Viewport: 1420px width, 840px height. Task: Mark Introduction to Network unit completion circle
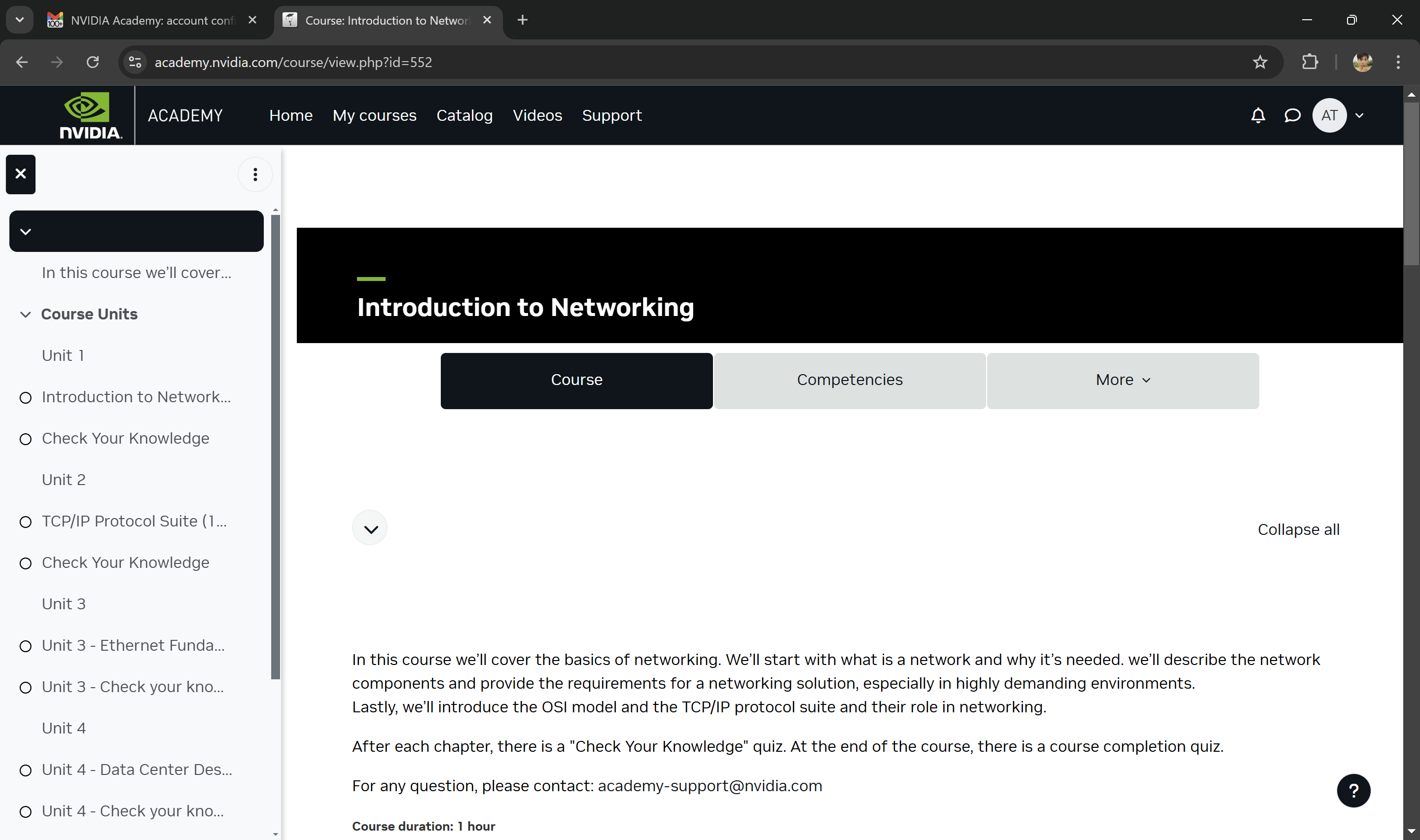[x=25, y=398]
